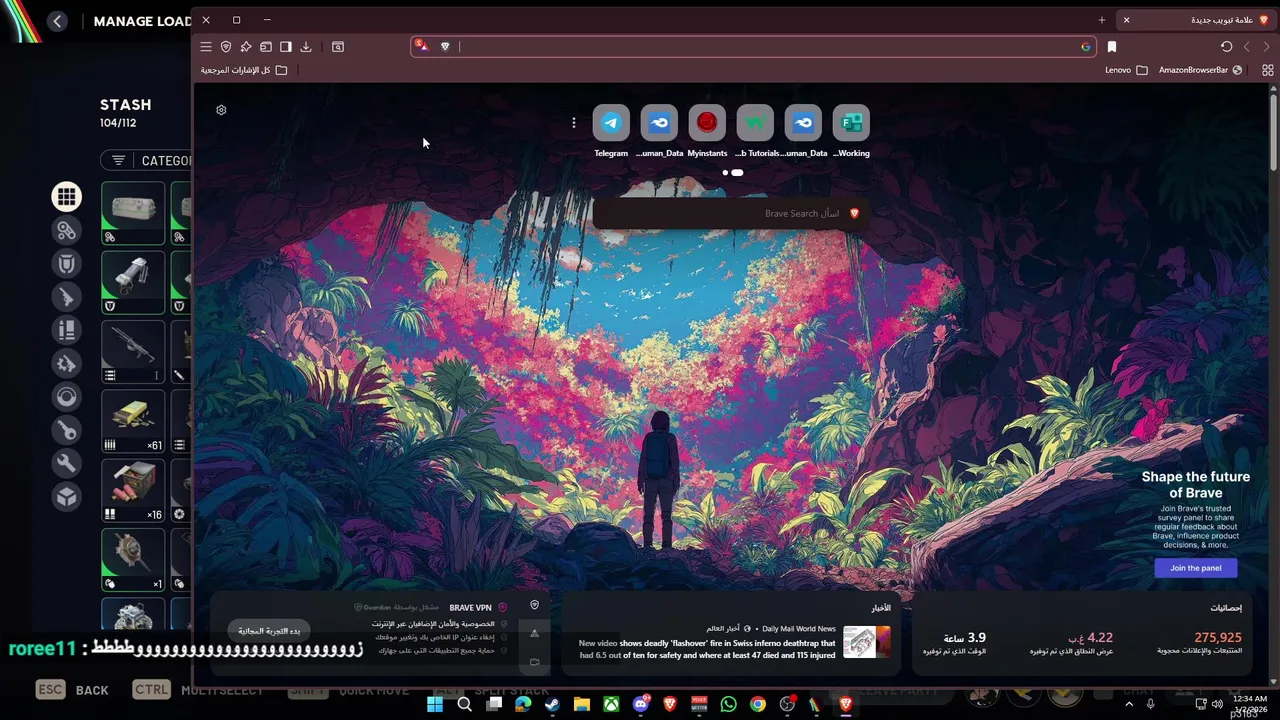Open the browser downloads icon

tap(306, 46)
